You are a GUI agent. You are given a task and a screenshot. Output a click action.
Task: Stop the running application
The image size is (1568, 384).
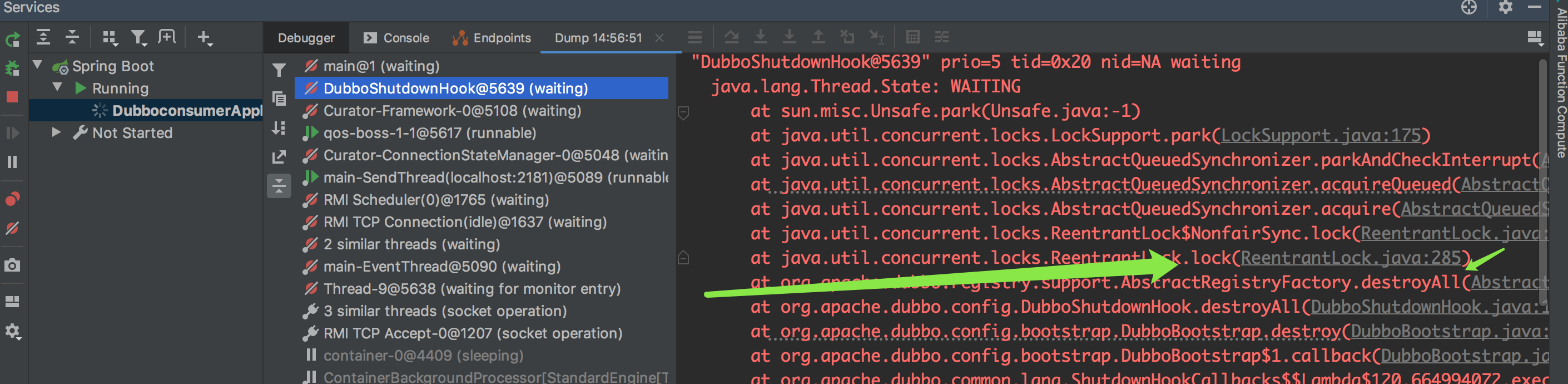coord(13,97)
